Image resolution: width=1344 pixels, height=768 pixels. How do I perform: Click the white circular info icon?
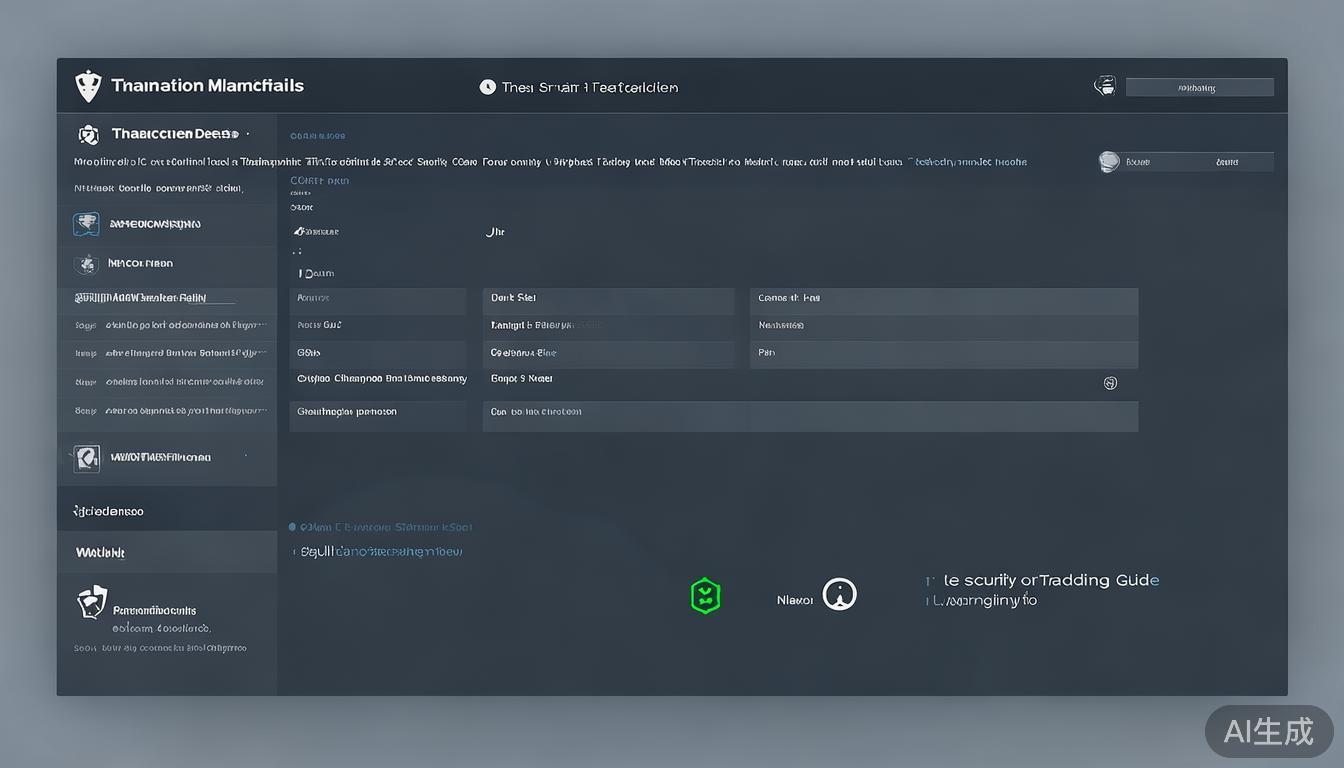[839, 595]
